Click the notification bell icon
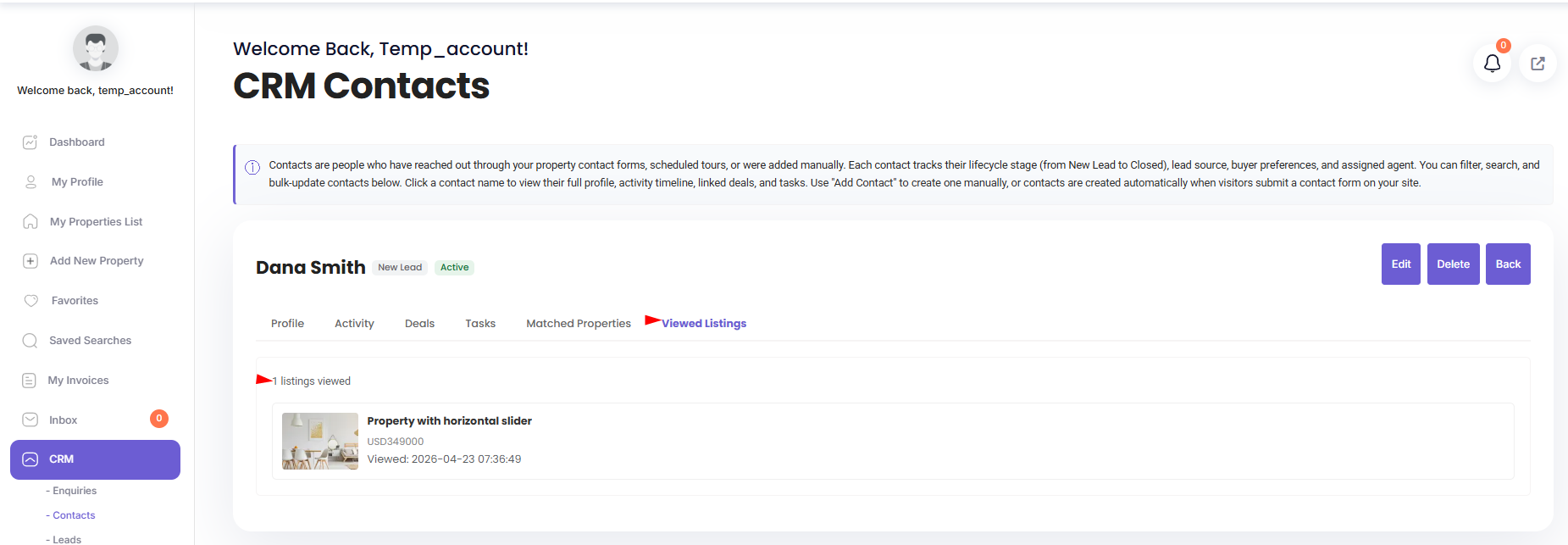The image size is (1568, 545). pos(1492,64)
